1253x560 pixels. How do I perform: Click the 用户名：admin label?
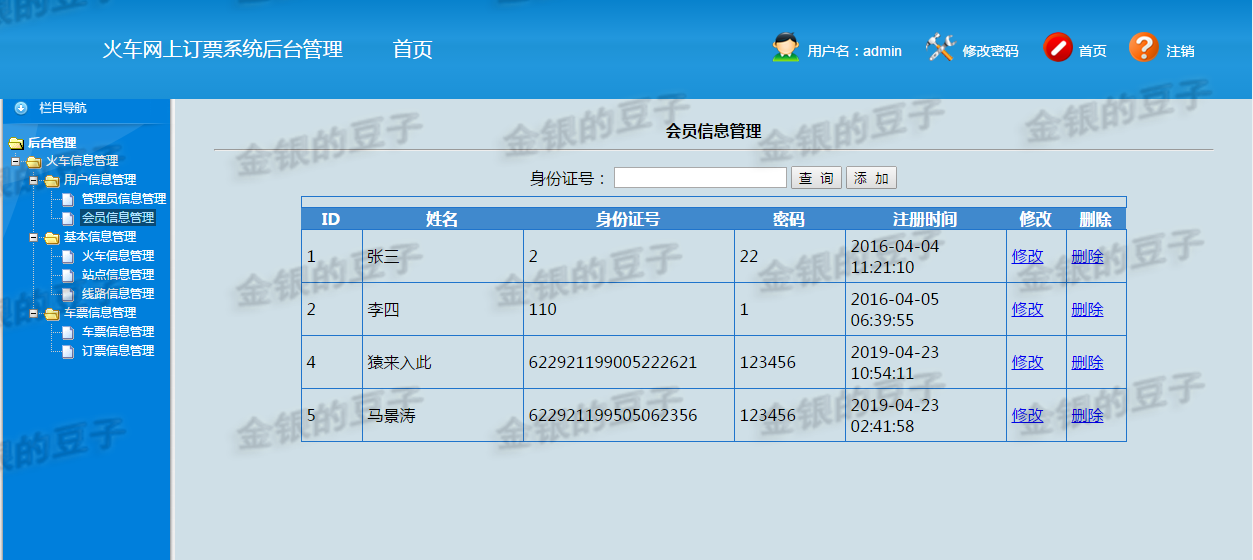(855, 51)
